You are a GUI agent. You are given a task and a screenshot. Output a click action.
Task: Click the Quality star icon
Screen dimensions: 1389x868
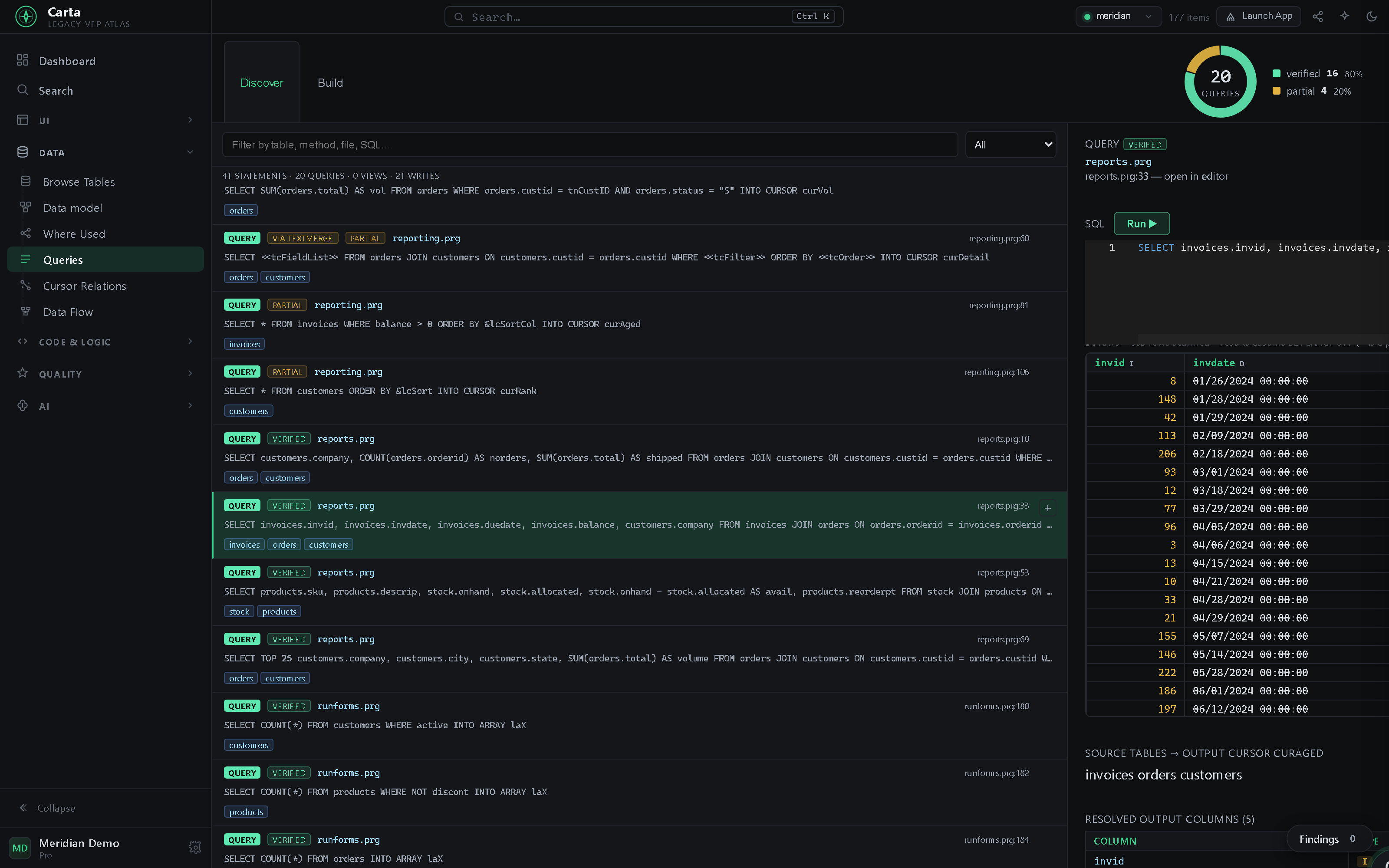pos(23,373)
